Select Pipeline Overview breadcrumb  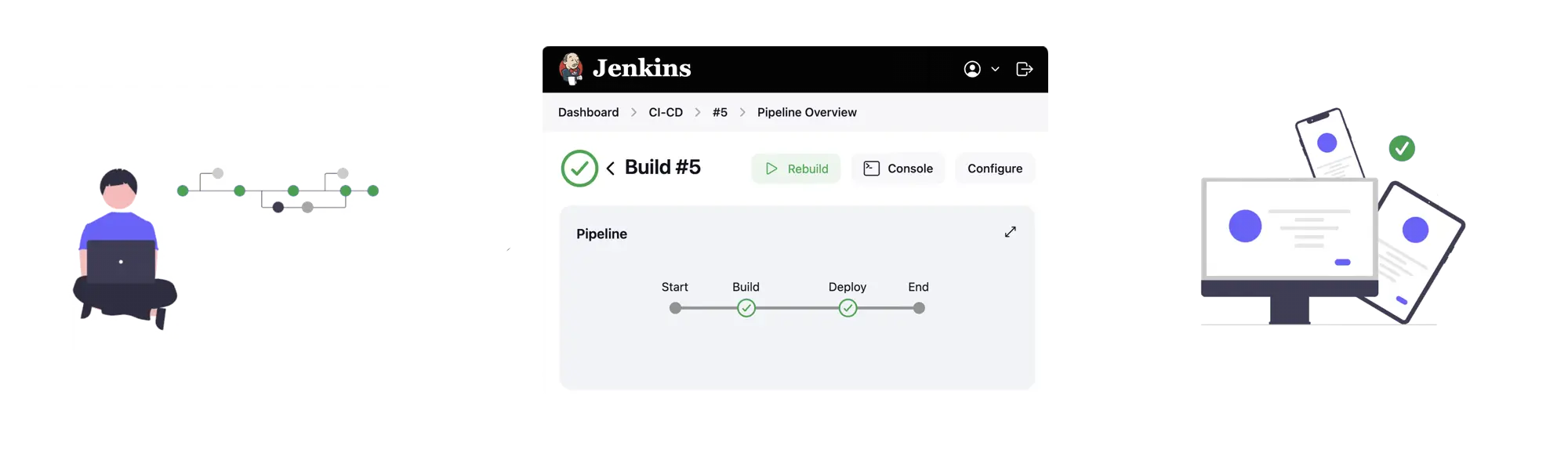[x=807, y=112]
